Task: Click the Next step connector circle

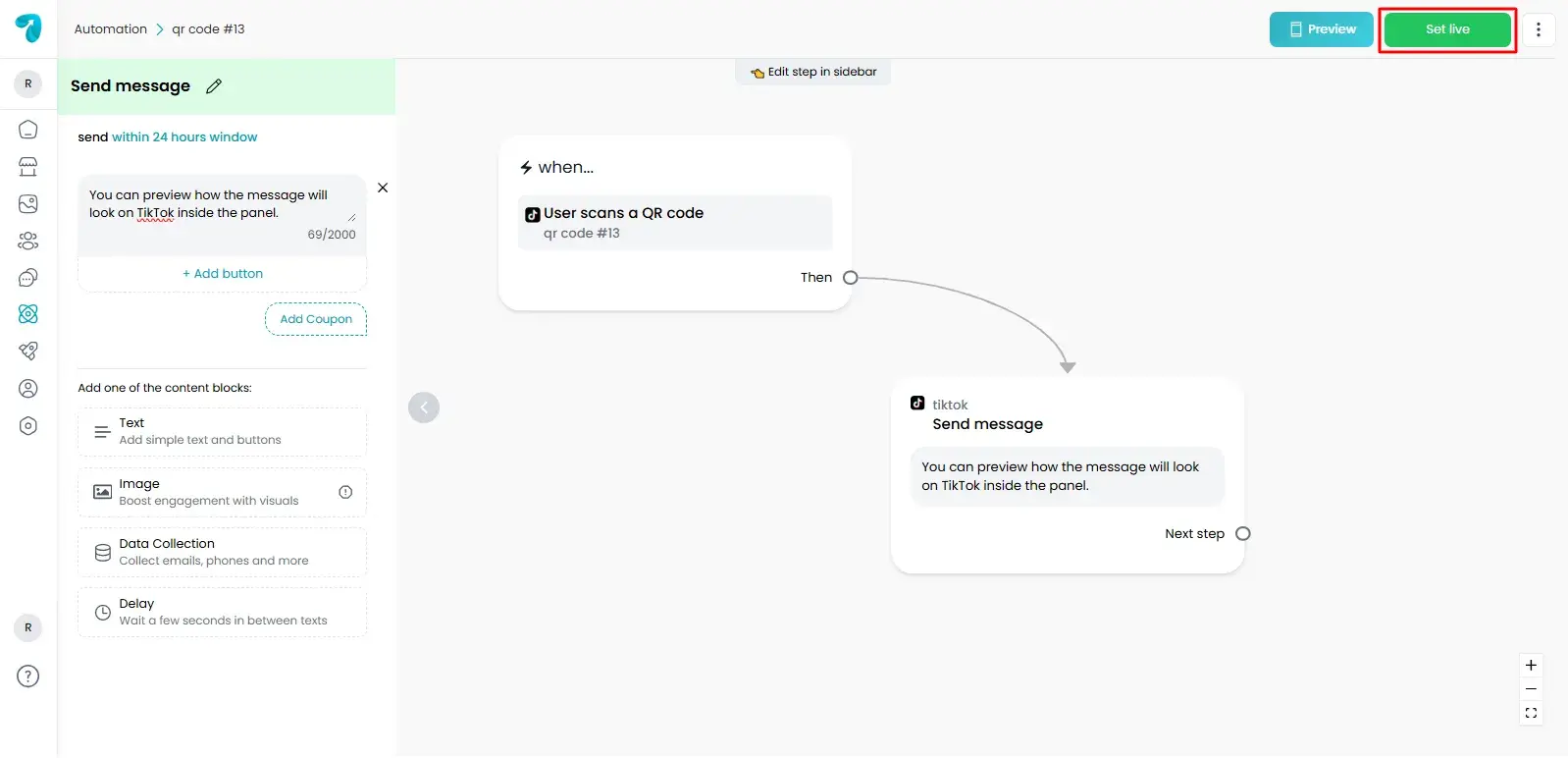Action: pos(1243,534)
